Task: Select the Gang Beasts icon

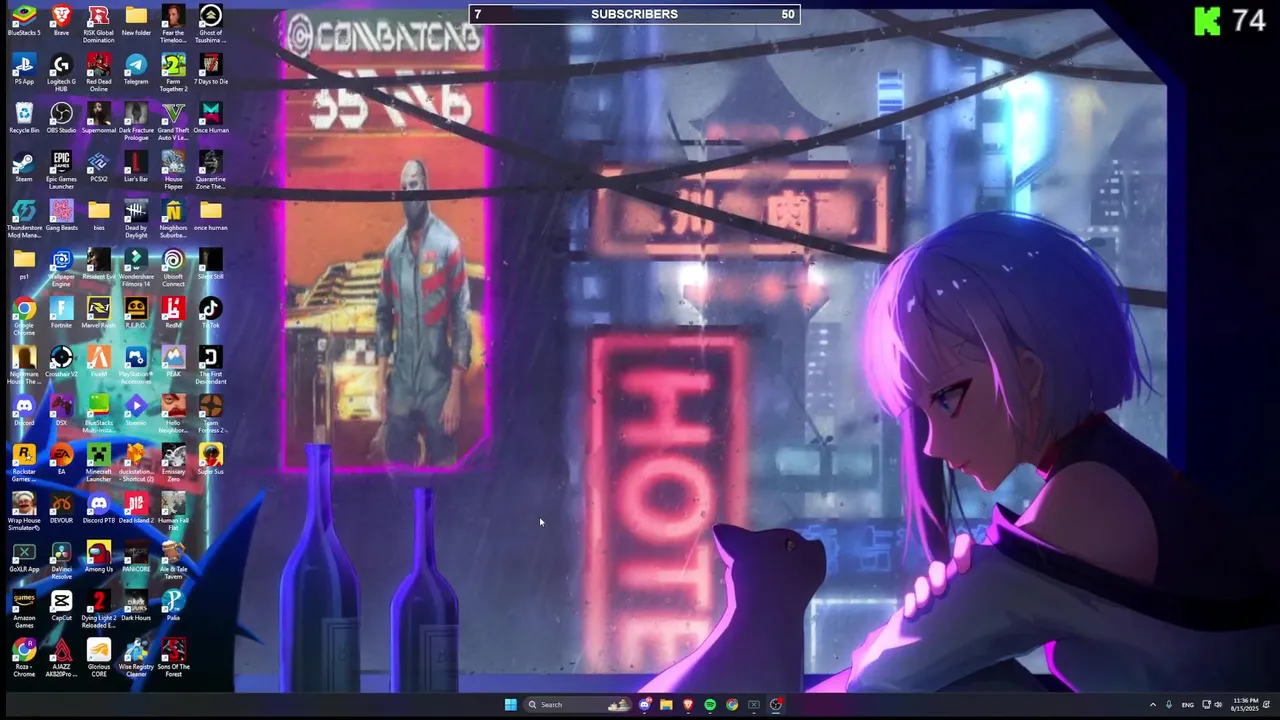Action: click(x=61, y=216)
